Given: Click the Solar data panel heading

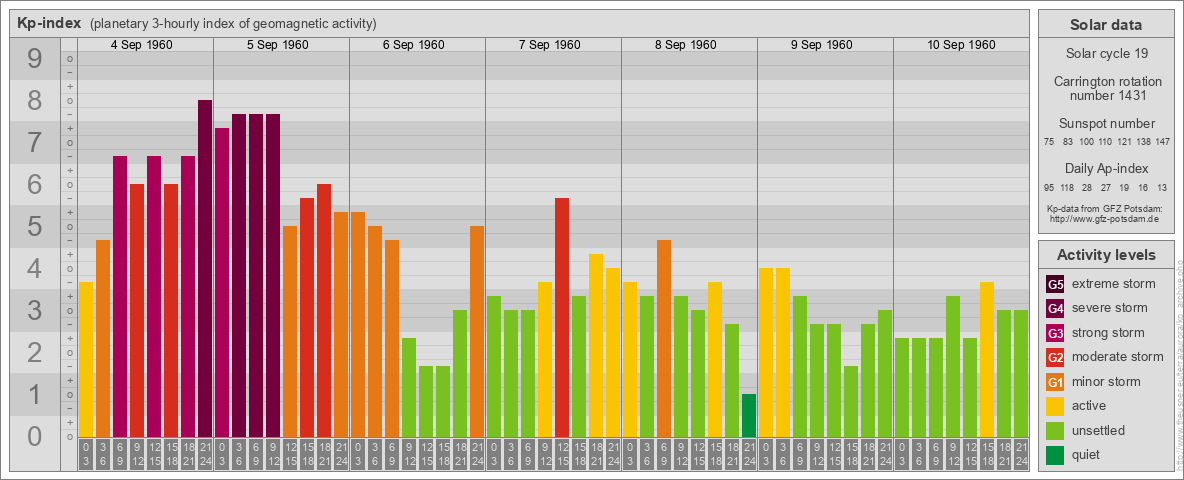Looking at the screenshot, I should click(1105, 25).
